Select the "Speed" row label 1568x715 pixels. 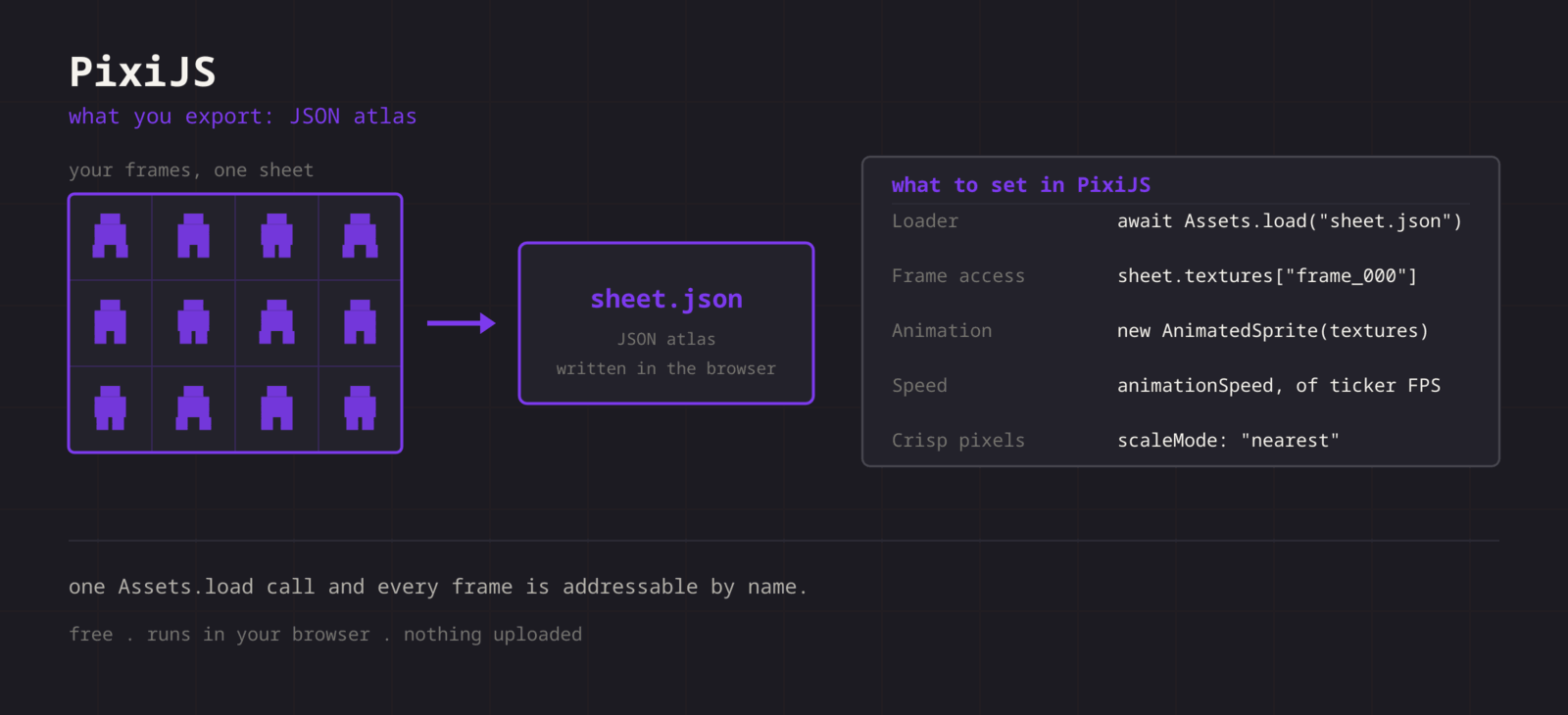pyautogui.click(x=919, y=386)
